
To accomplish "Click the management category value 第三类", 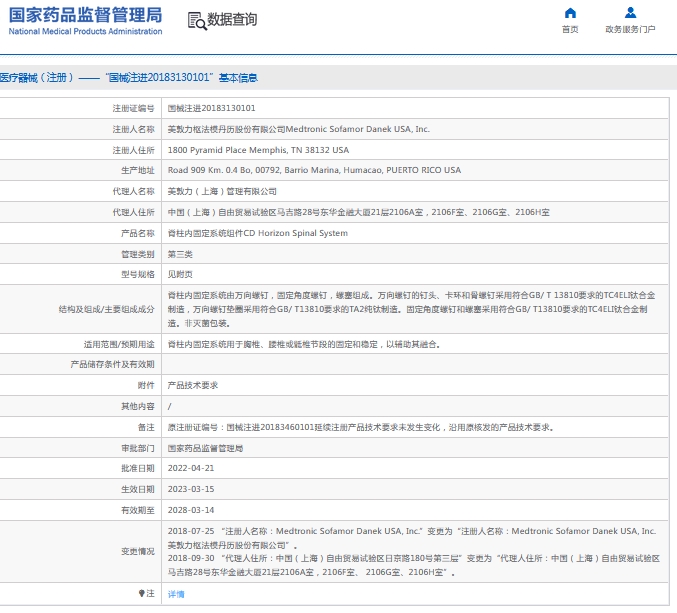I will tap(180, 254).
